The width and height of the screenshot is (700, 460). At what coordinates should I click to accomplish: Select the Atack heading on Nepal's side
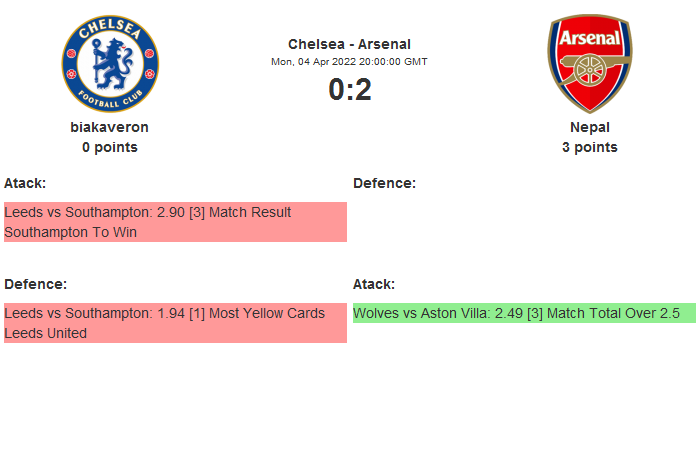pyautogui.click(x=374, y=284)
